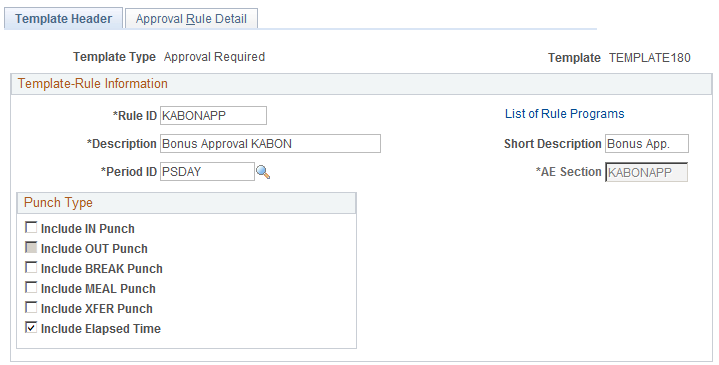This screenshot has height=365, width=719.
Task: Switch to the Template Header tab
Action: [x=63, y=19]
